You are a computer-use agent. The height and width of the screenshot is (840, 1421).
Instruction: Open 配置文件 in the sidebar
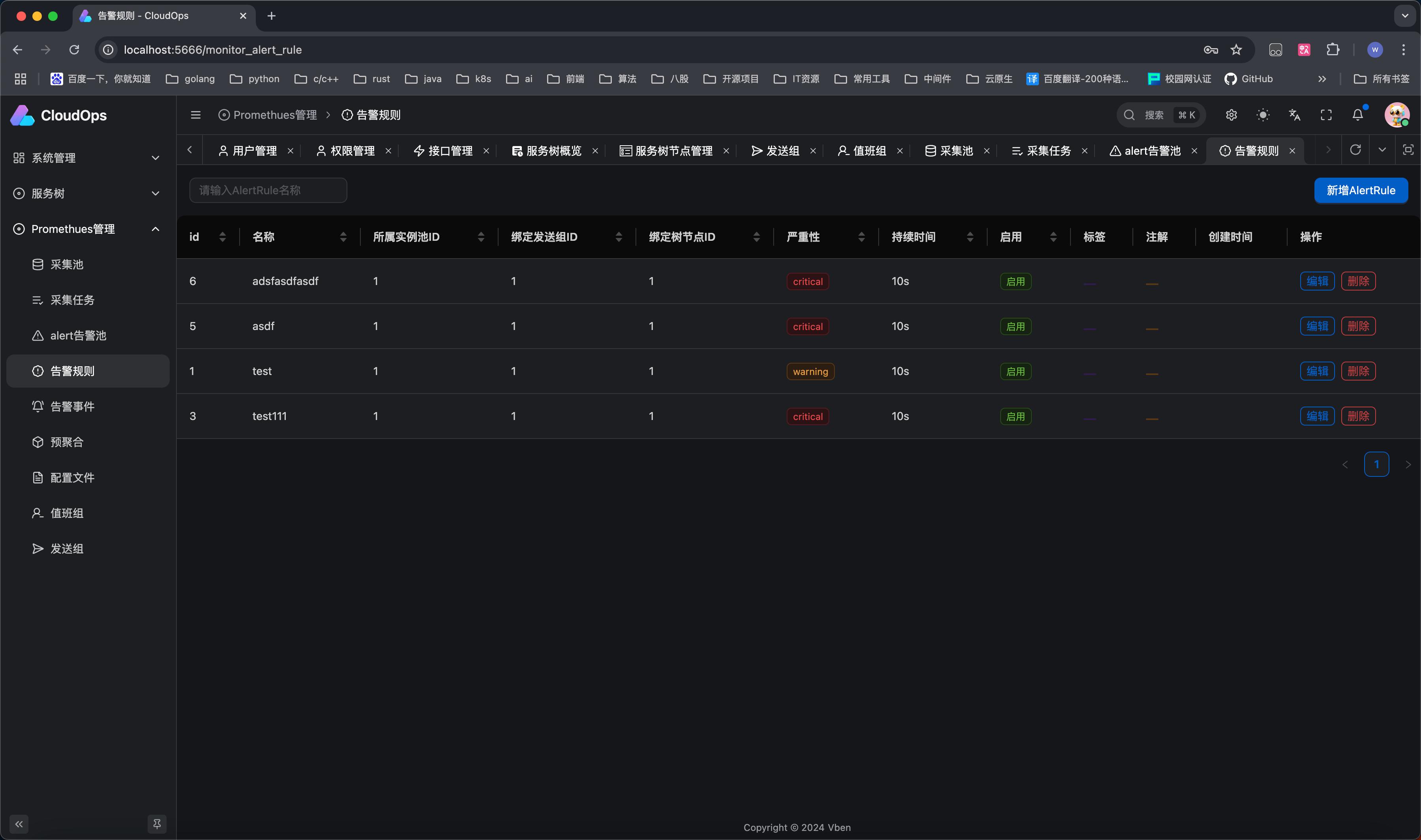click(x=88, y=478)
